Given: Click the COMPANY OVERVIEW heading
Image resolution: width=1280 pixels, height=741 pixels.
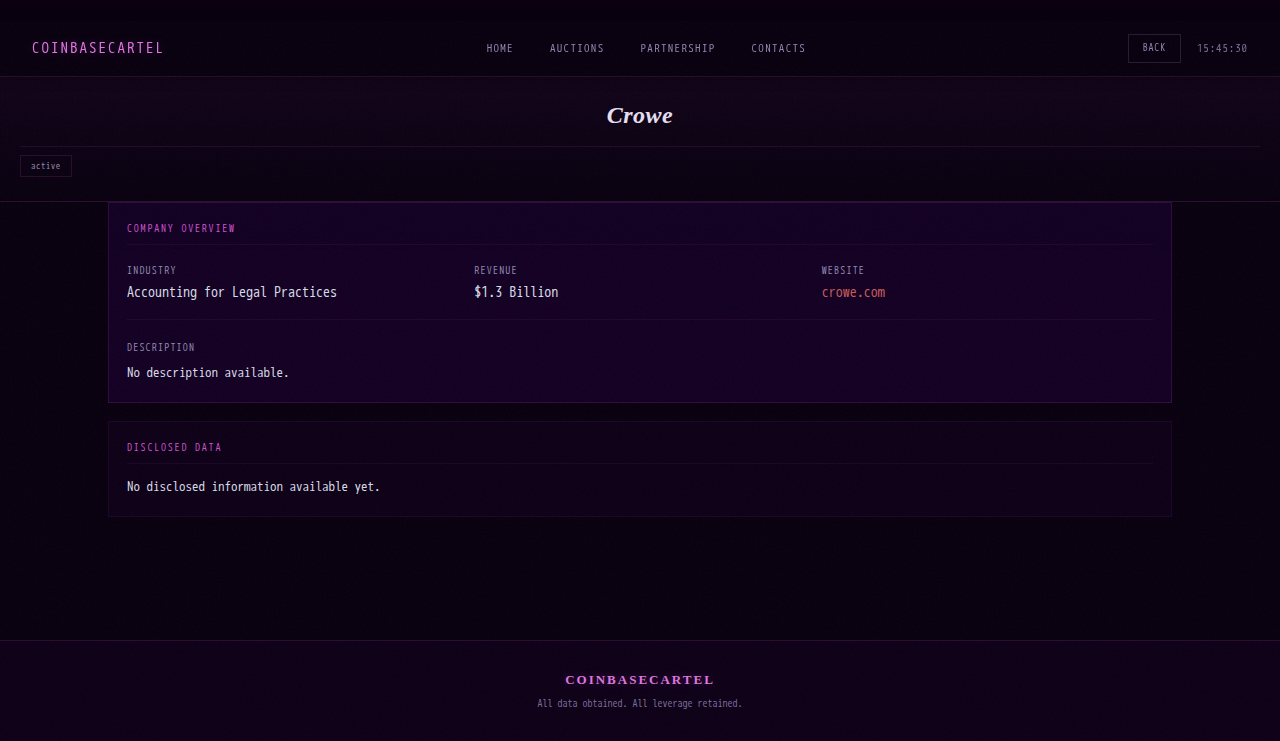Looking at the screenshot, I should coord(181,229).
